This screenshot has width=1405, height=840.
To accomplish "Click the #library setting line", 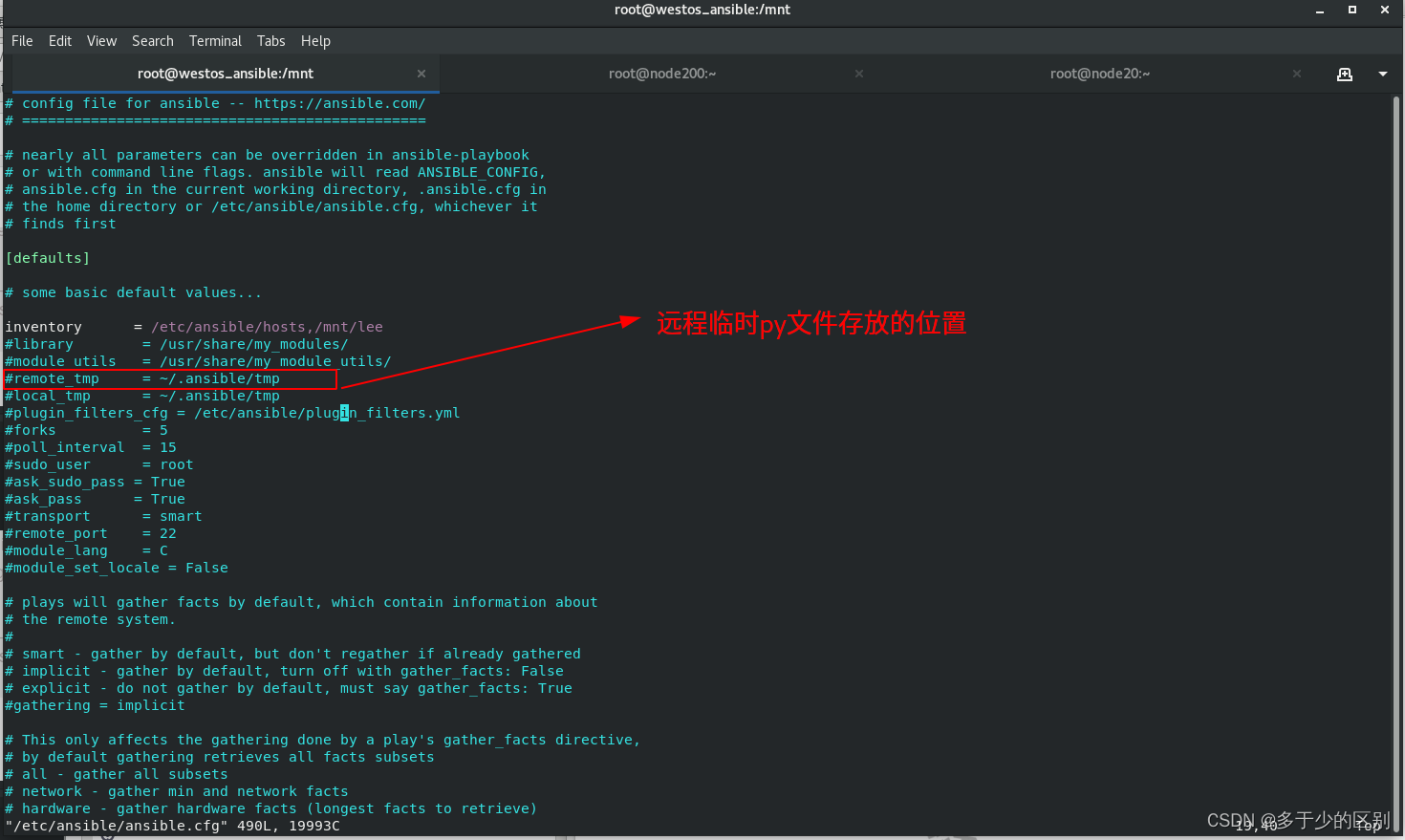I will pos(177,344).
